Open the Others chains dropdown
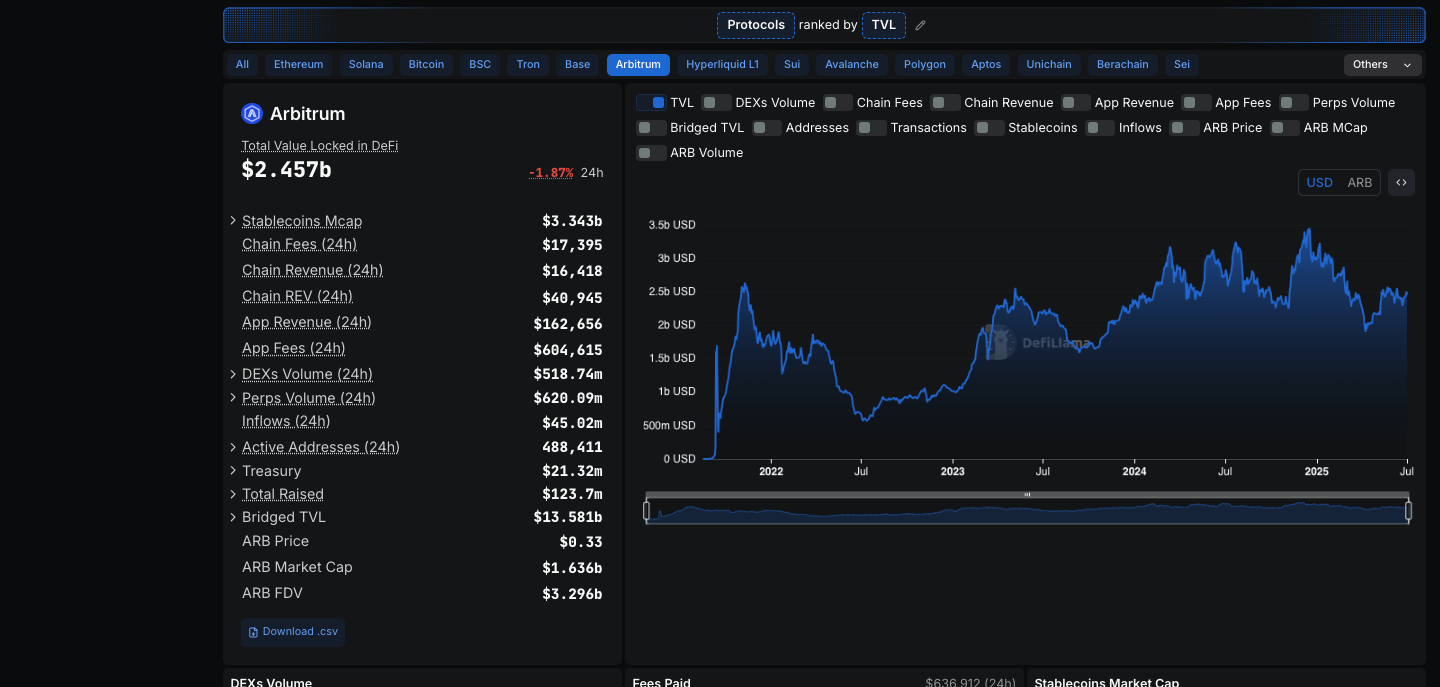 (x=1383, y=65)
